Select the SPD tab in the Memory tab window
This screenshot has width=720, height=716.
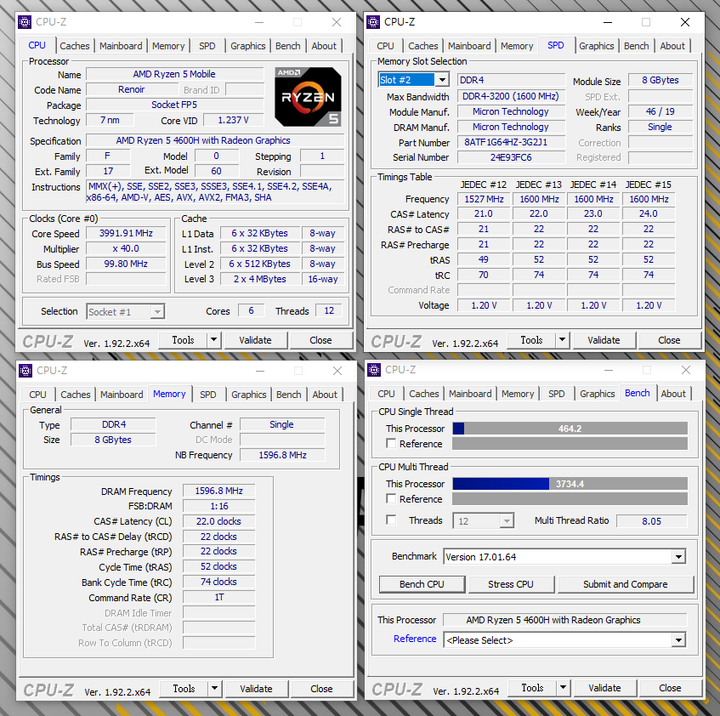(208, 395)
